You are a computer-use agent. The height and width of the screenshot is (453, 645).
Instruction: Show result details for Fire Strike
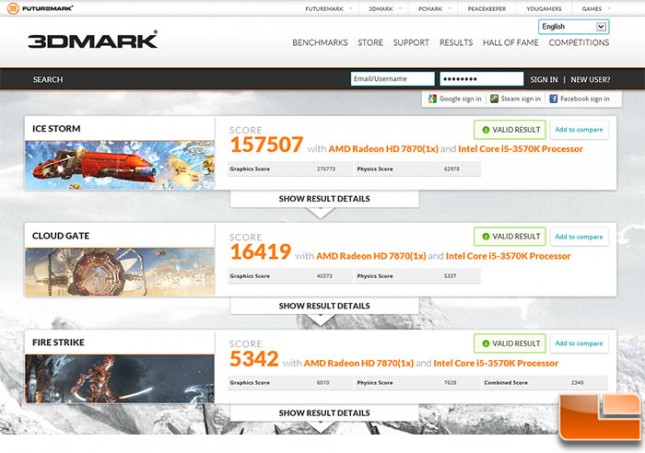click(x=324, y=413)
